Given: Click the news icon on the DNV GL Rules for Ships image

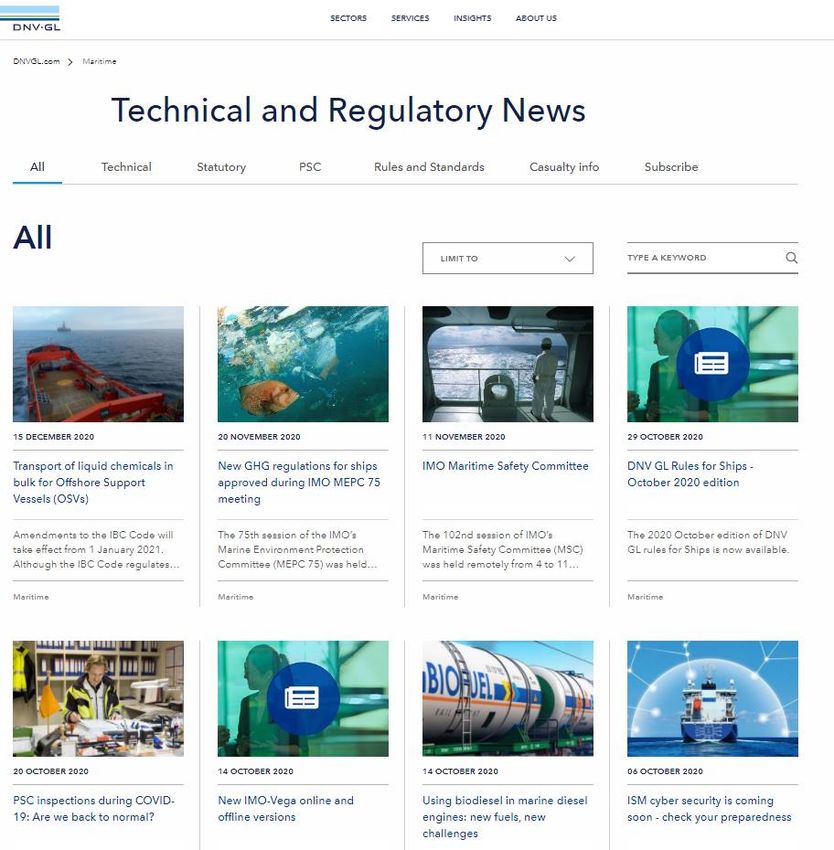Looking at the screenshot, I should [x=712, y=364].
